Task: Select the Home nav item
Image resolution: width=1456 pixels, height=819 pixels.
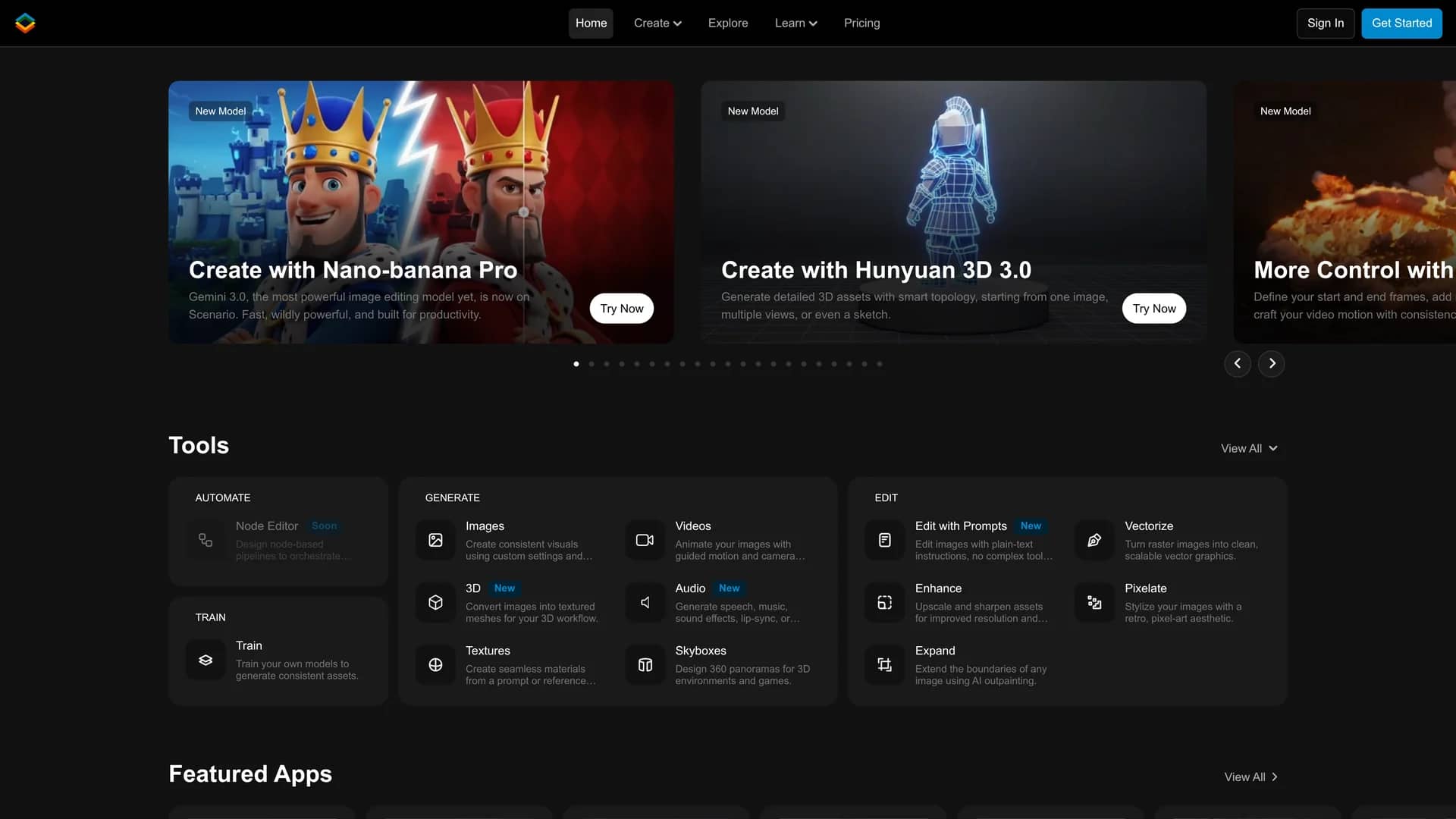Action: [x=591, y=23]
